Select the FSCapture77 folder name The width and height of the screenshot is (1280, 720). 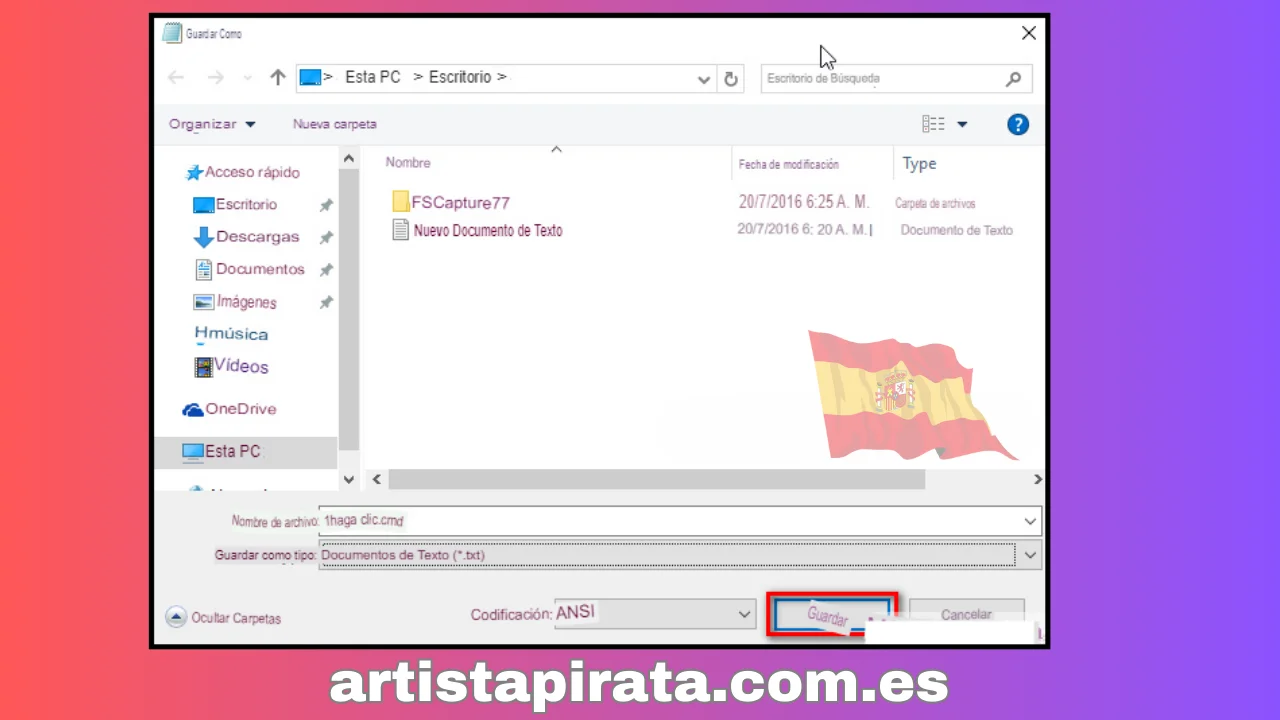coord(461,202)
